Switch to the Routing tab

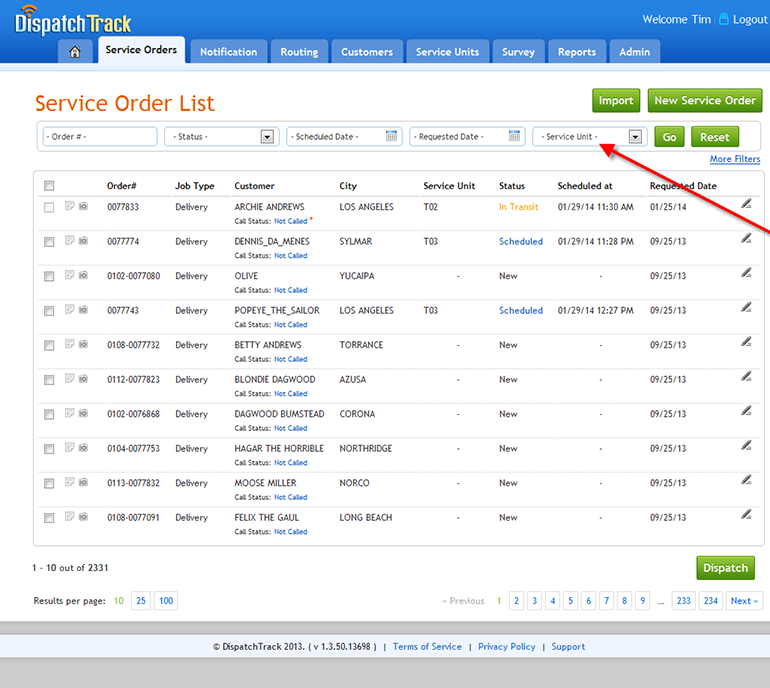(x=299, y=52)
